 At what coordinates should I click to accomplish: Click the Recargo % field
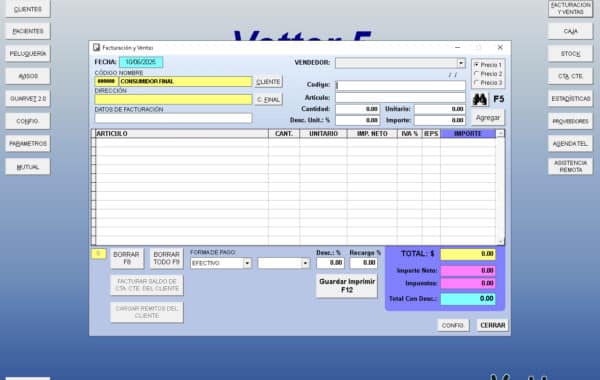pyautogui.click(x=364, y=263)
